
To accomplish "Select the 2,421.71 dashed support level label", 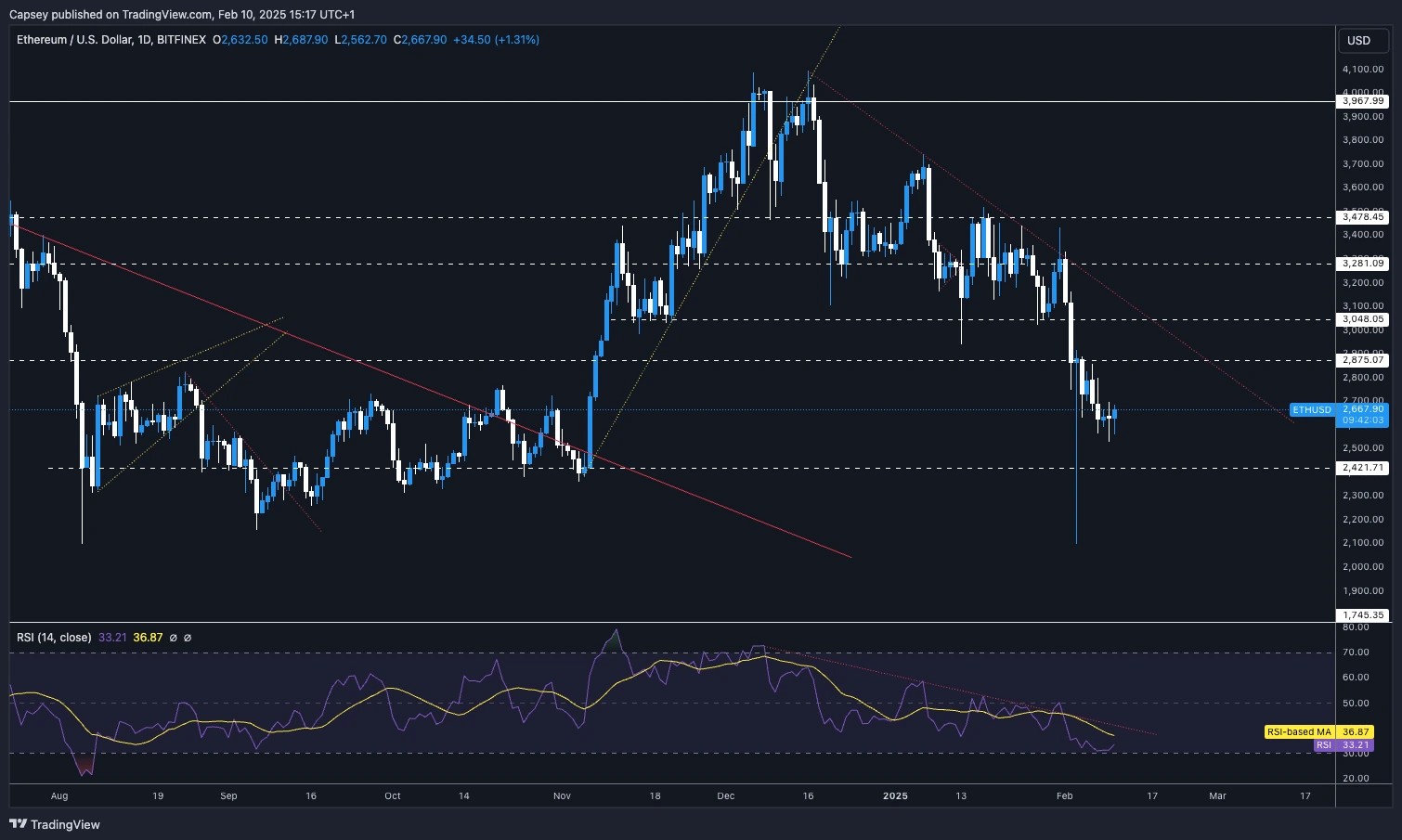I will 1361,469.
